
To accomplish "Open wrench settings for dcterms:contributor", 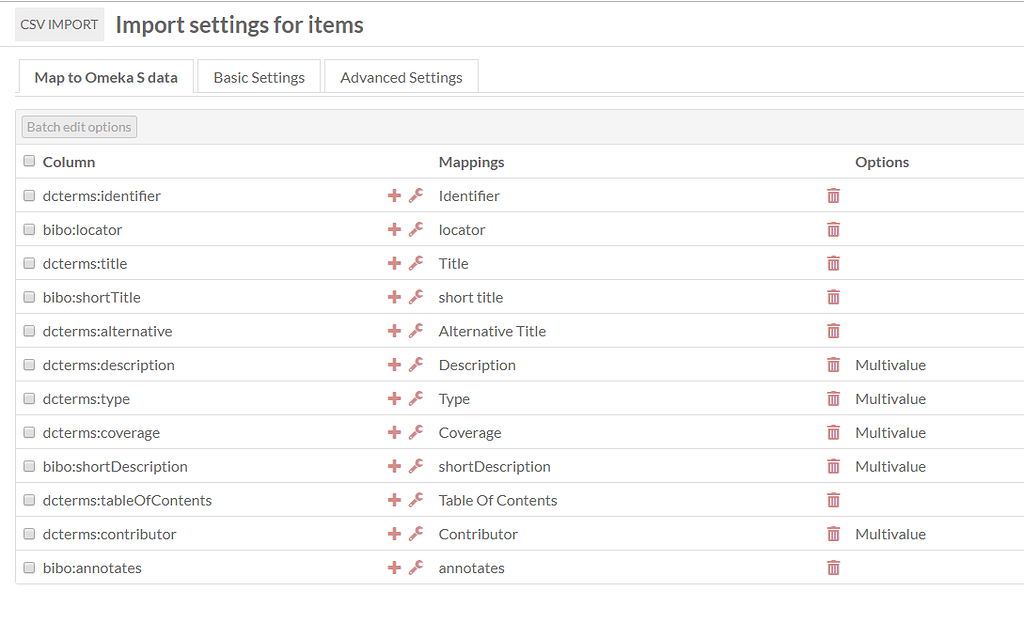I will point(416,534).
